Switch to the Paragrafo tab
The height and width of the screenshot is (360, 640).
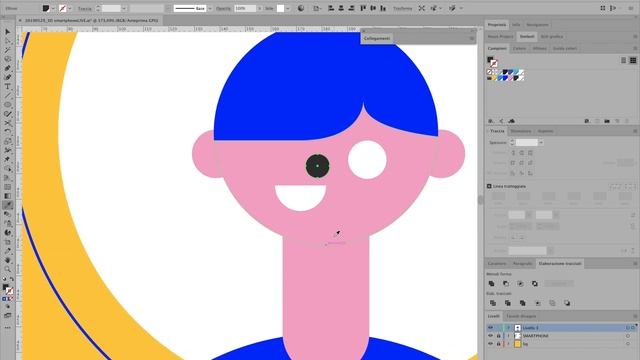[522, 264]
